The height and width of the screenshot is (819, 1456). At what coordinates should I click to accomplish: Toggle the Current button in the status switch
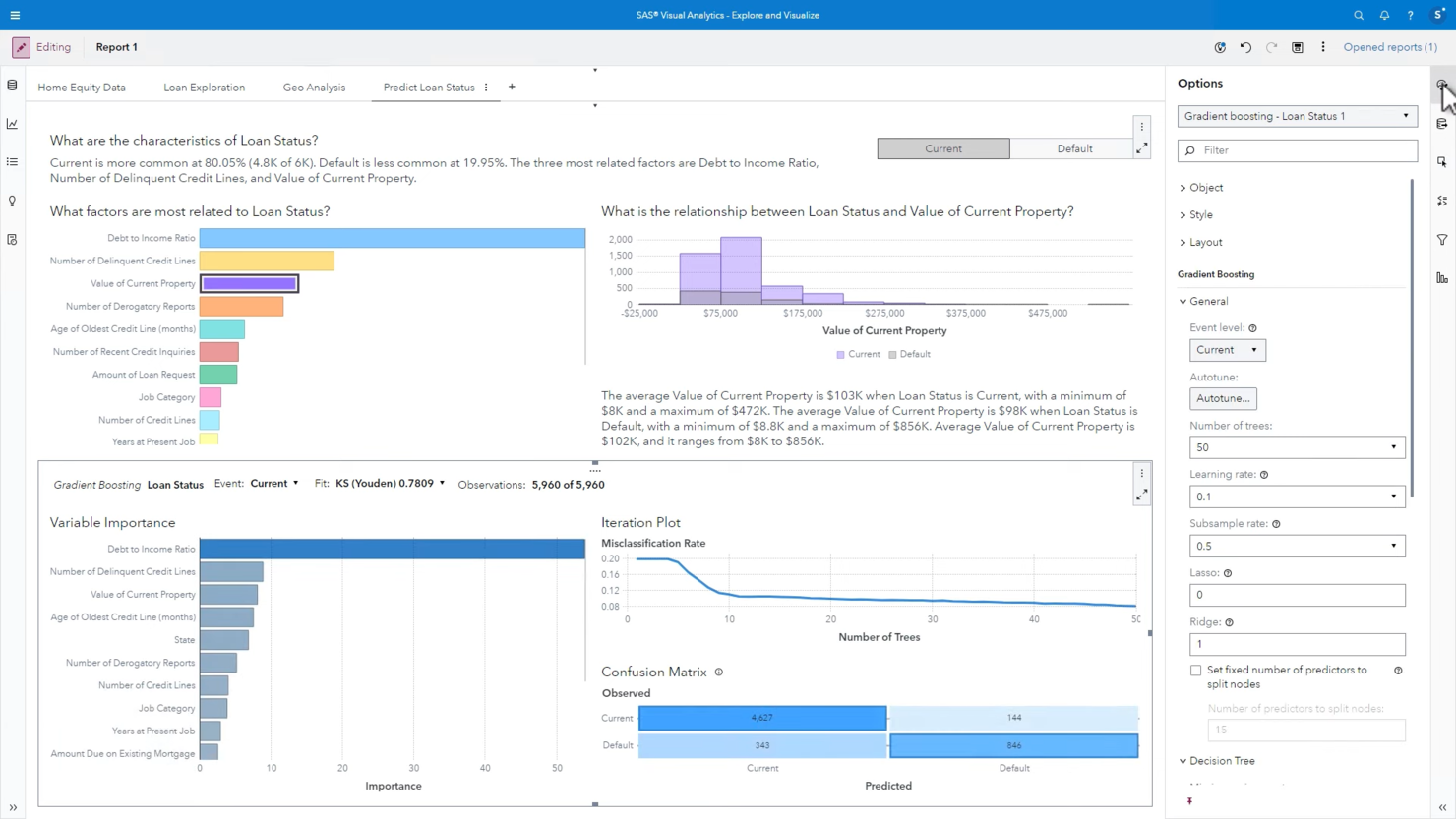pos(942,148)
